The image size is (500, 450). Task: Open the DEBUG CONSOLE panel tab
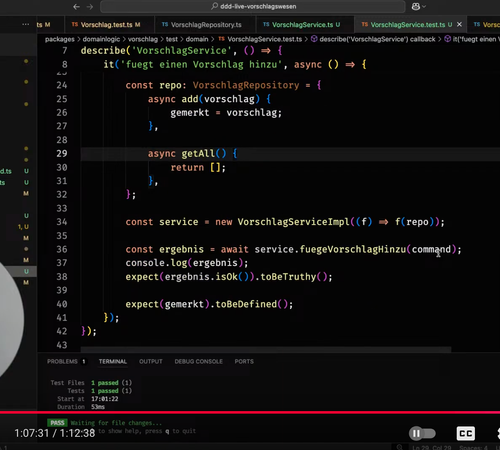199,362
